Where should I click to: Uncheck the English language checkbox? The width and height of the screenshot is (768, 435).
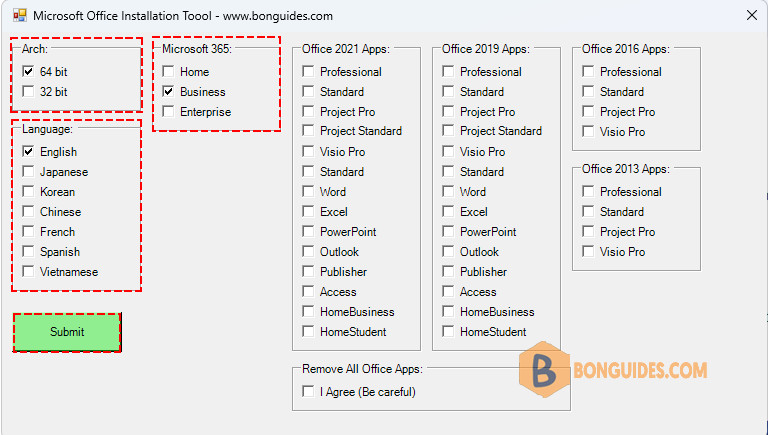tap(28, 151)
